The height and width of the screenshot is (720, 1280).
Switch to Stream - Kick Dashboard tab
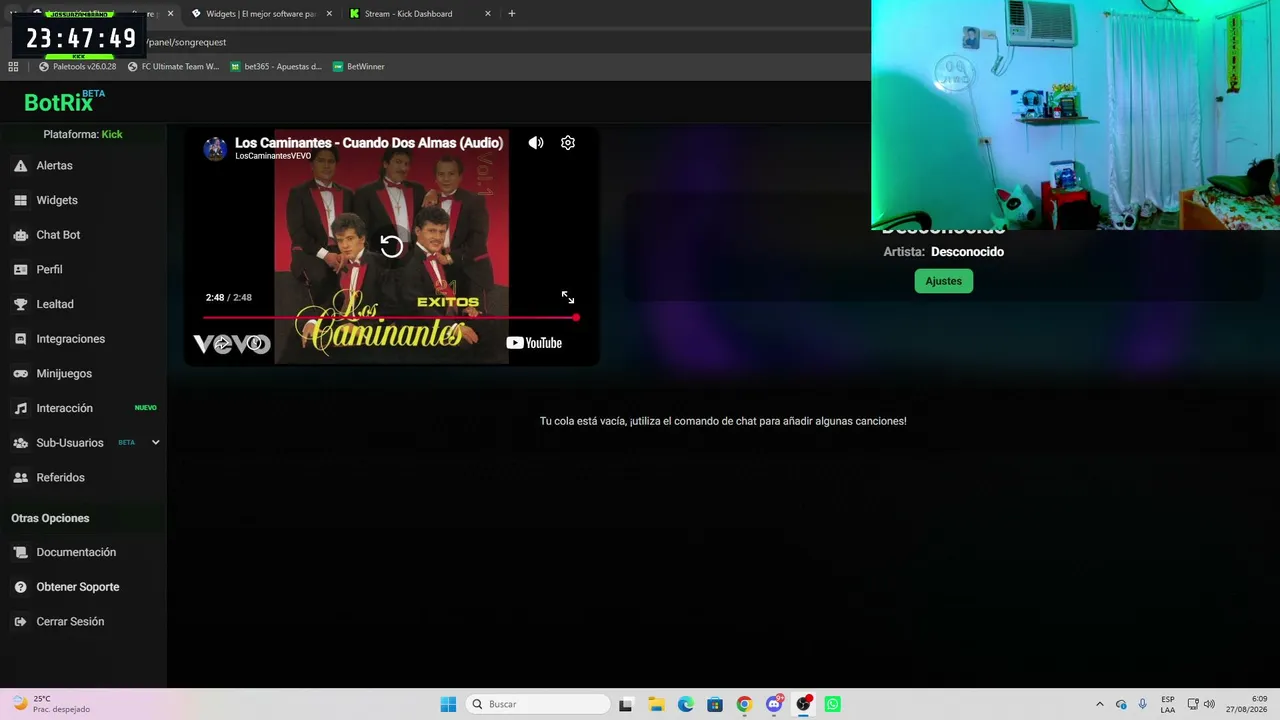click(x=420, y=14)
